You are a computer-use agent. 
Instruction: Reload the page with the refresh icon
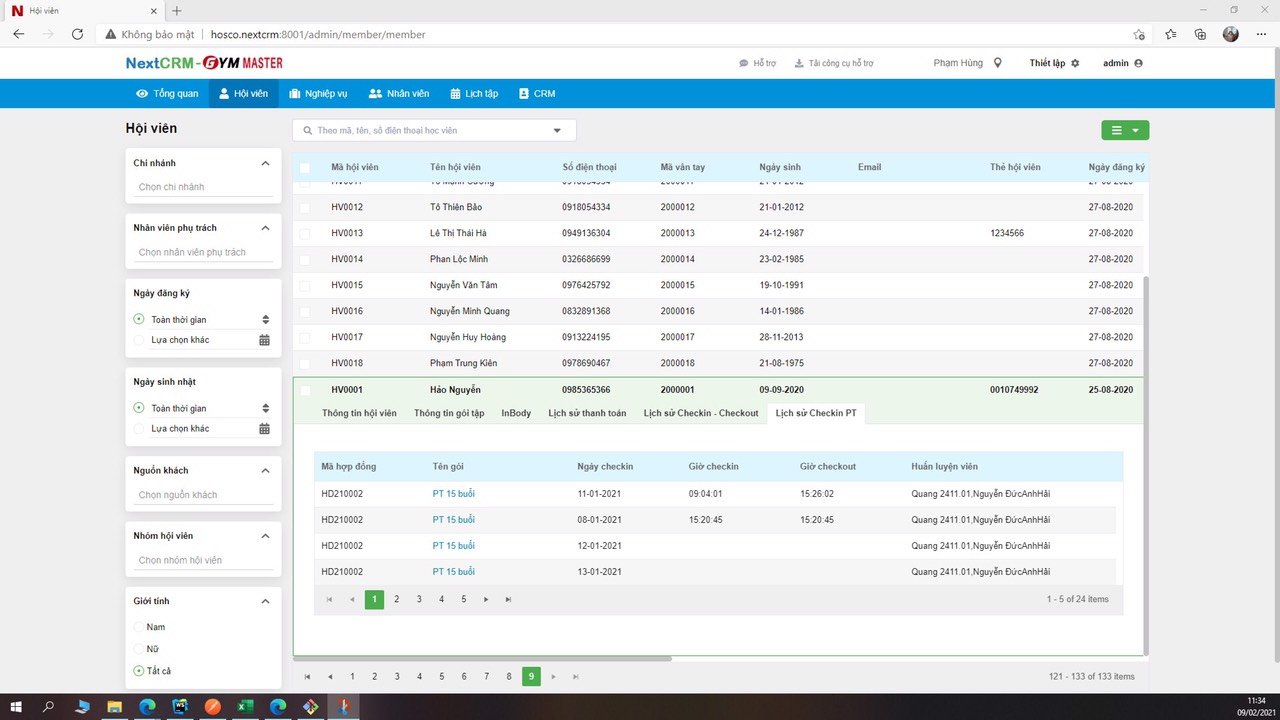[77, 34]
